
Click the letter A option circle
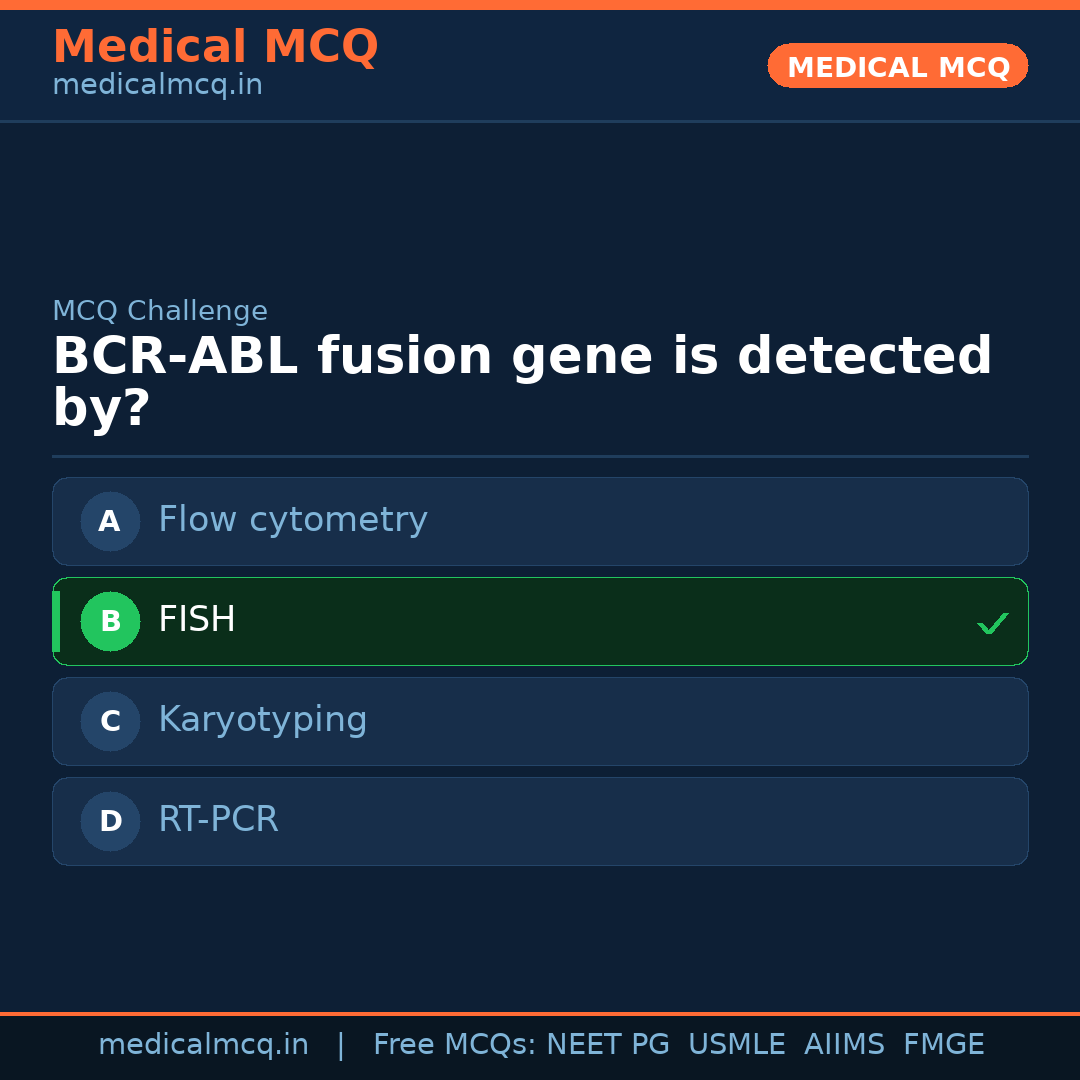pyautogui.click(x=110, y=521)
